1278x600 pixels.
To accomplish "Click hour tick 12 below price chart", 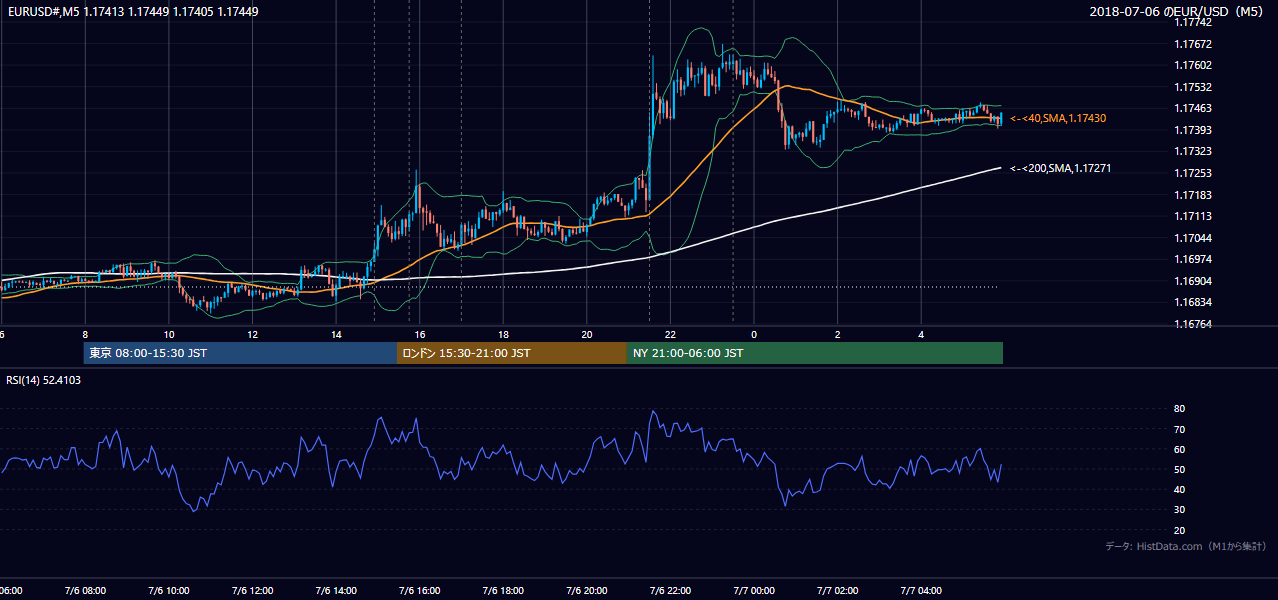I will (x=252, y=334).
